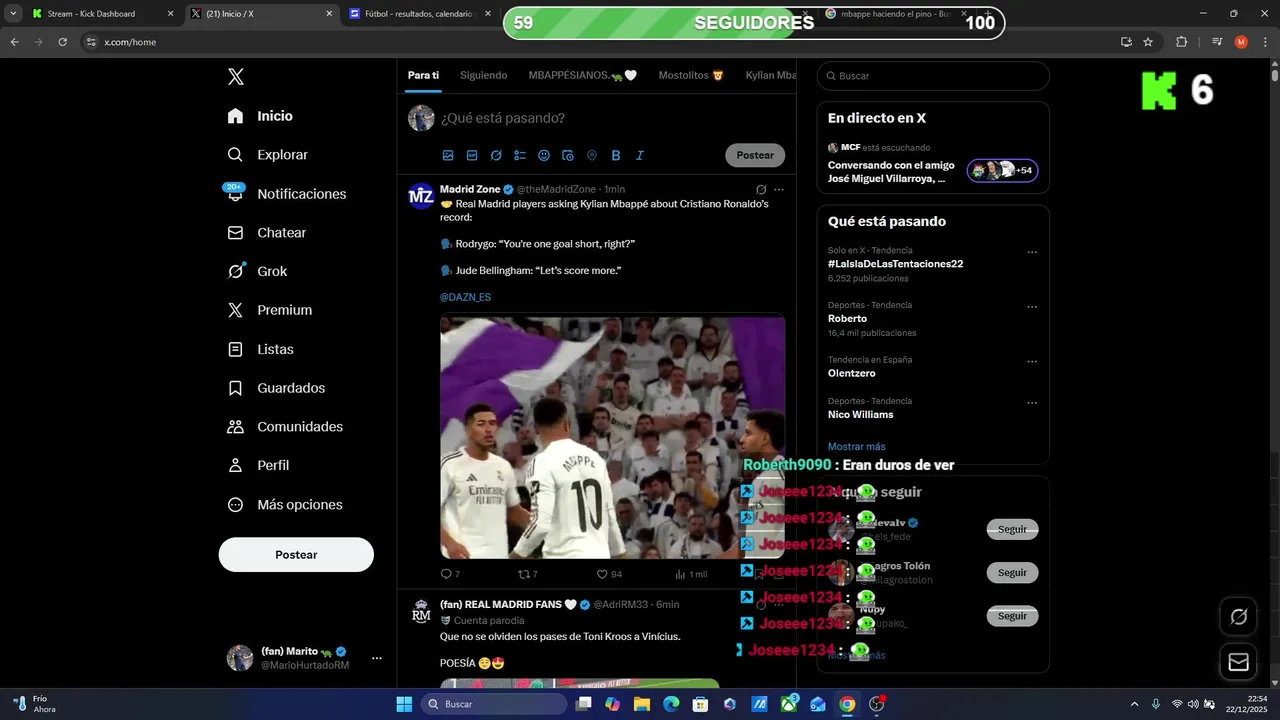1280x720 pixels.
Task: Open Premium in the sidebar
Action: click(269, 310)
